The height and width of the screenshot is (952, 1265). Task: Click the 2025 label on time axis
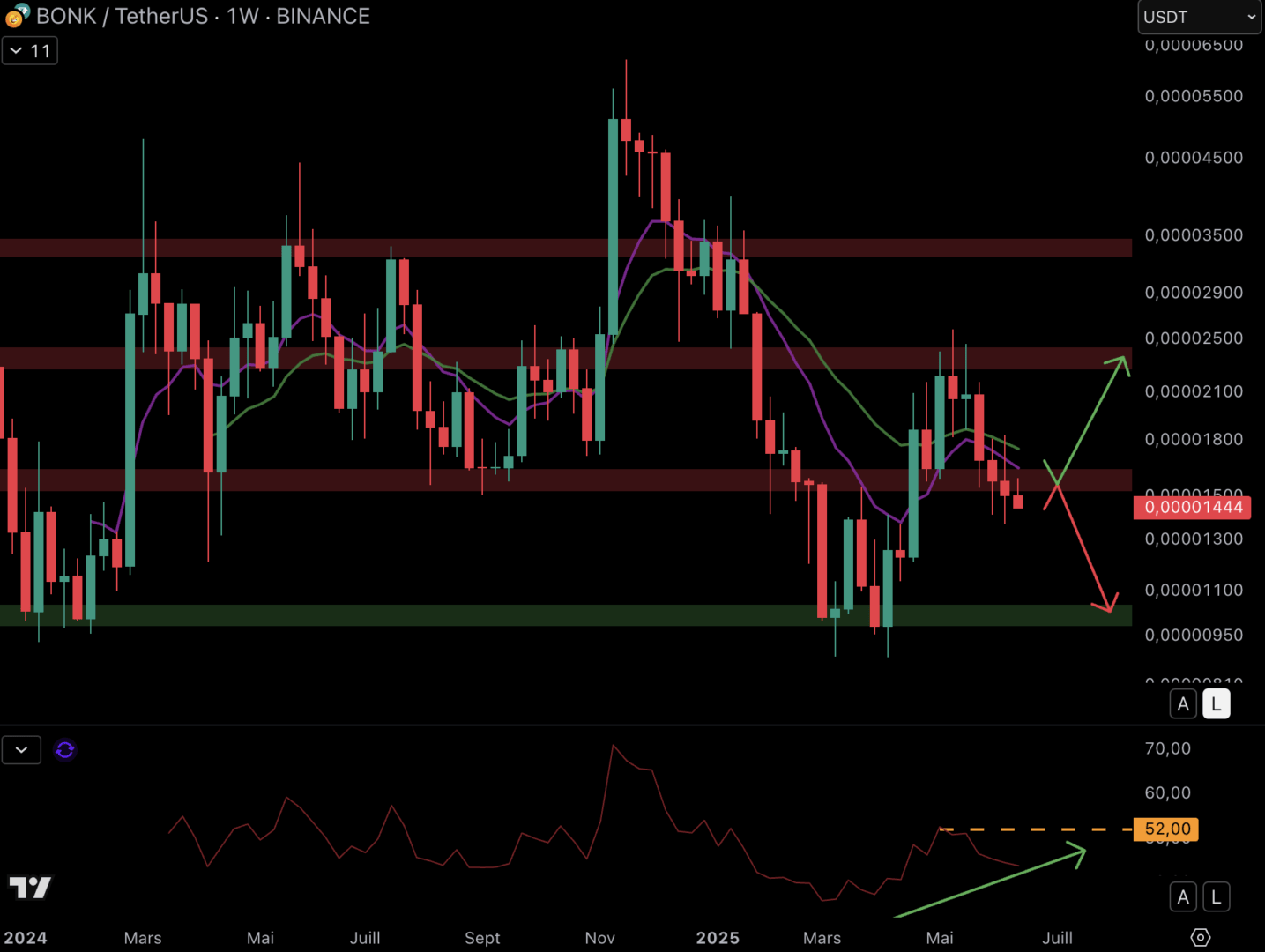[x=718, y=938]
